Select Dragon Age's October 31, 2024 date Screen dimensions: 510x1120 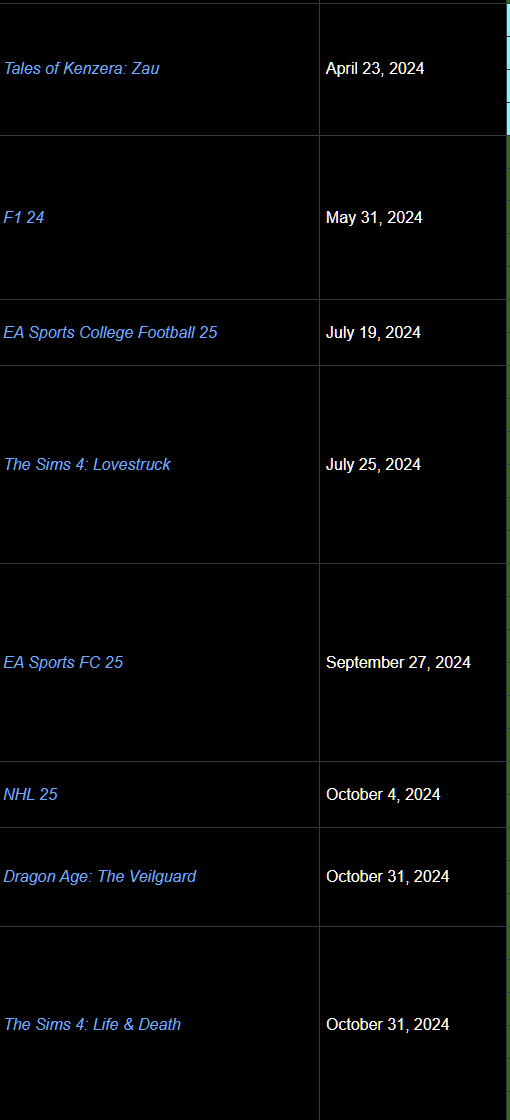click(x=413, y=876)
